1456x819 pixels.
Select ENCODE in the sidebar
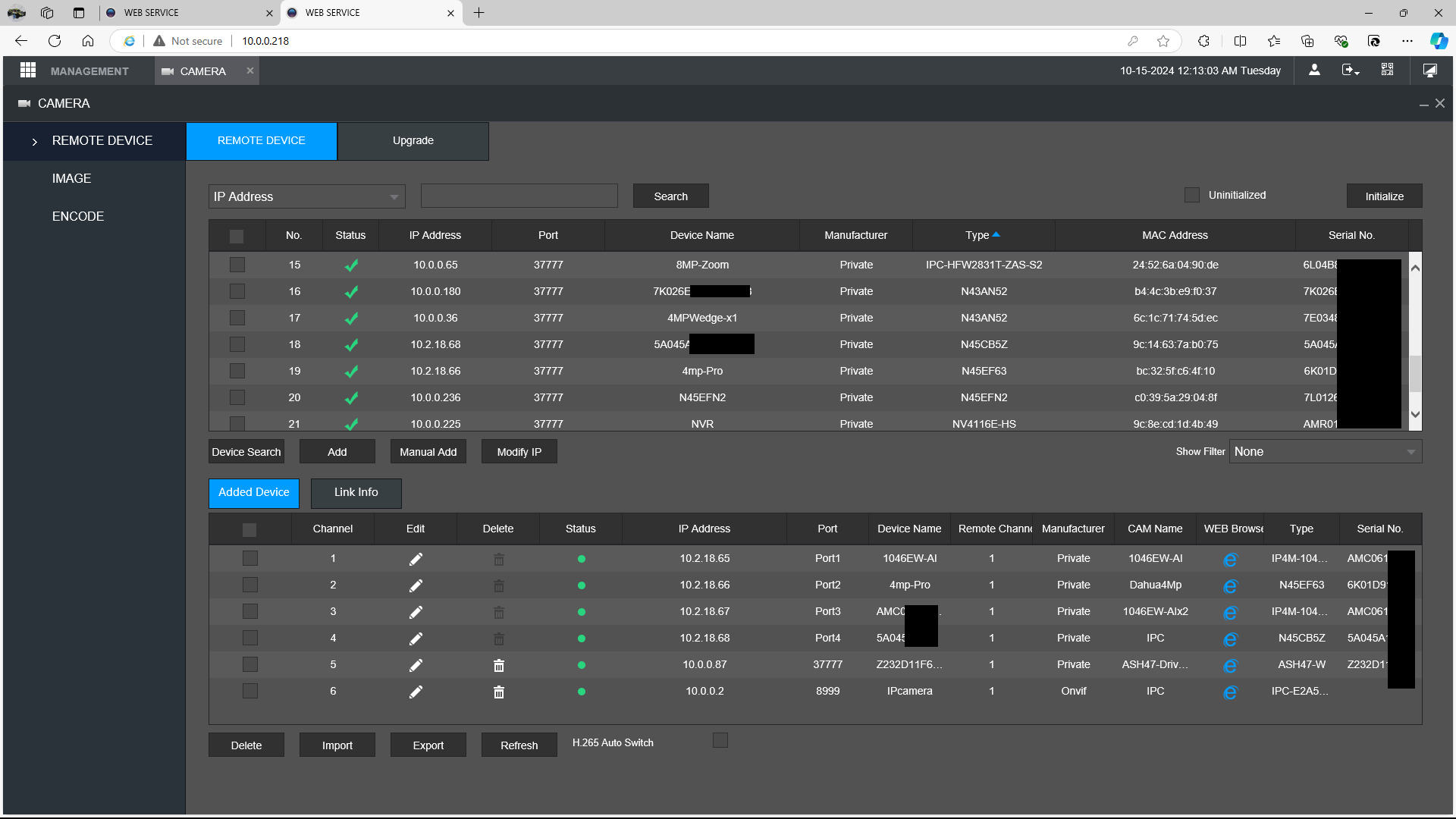click(x=77, y=216)
